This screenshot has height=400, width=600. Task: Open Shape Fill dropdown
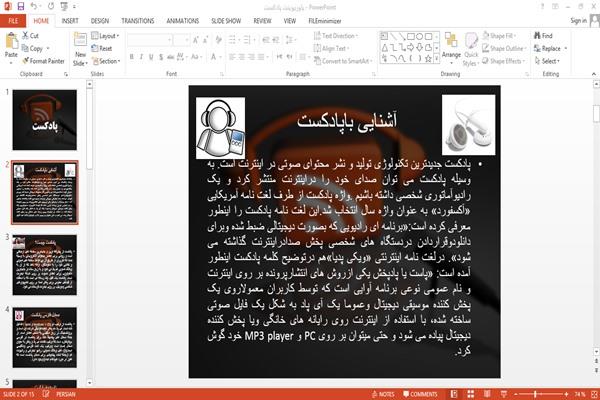(499, 36)
